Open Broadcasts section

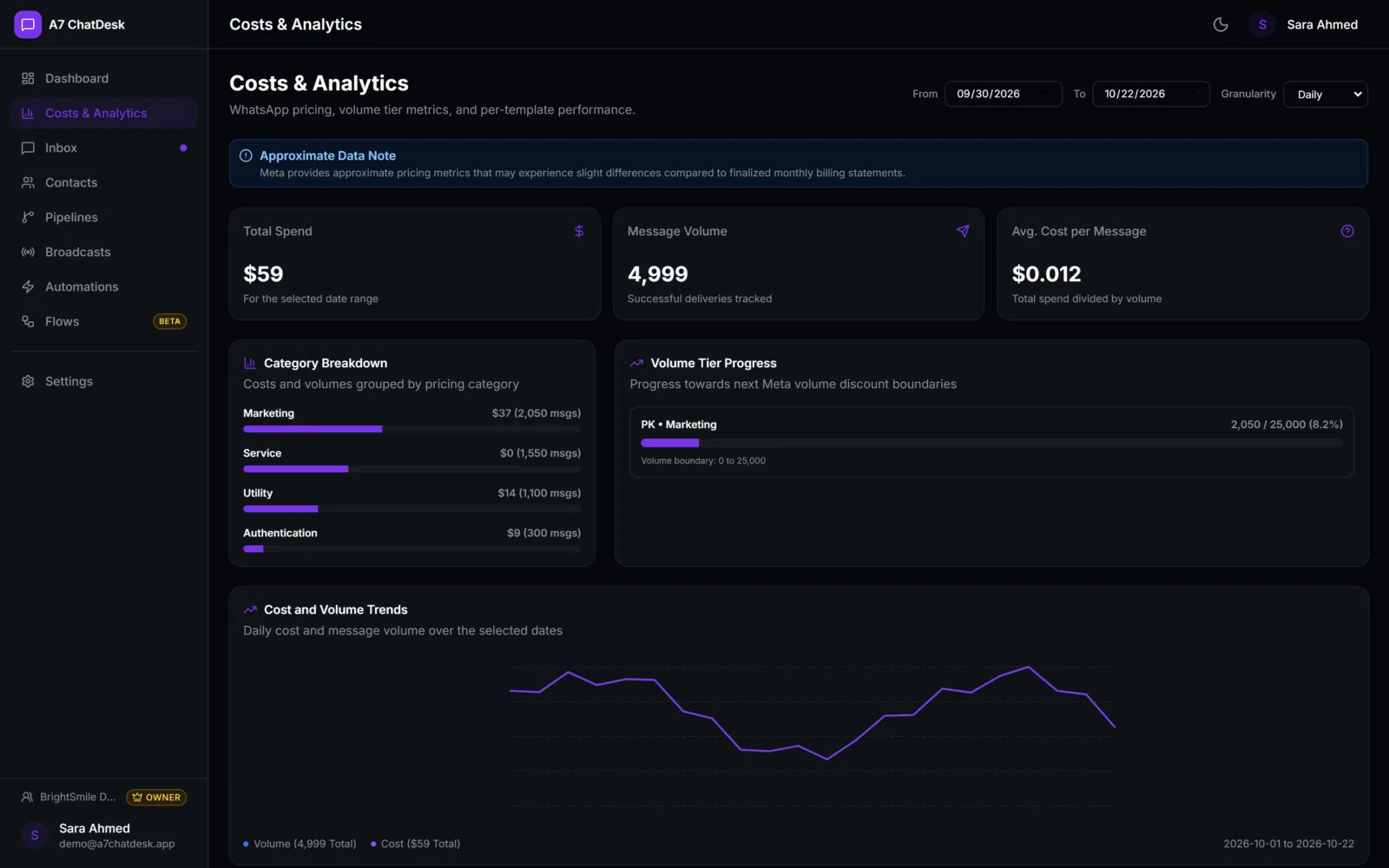pos(104,252)
